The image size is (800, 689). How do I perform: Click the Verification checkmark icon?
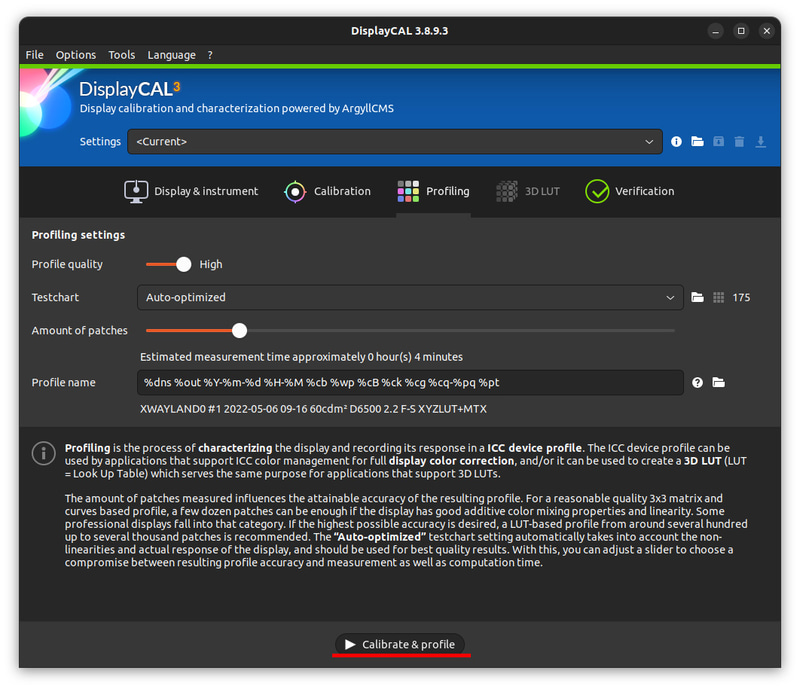pyautogui.click(x=597, y=191)
